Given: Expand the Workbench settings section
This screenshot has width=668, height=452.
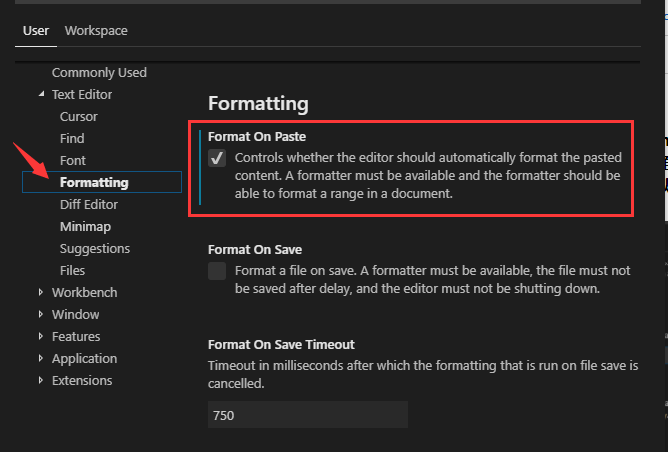Looking at the screenshot, I should 41,293.
